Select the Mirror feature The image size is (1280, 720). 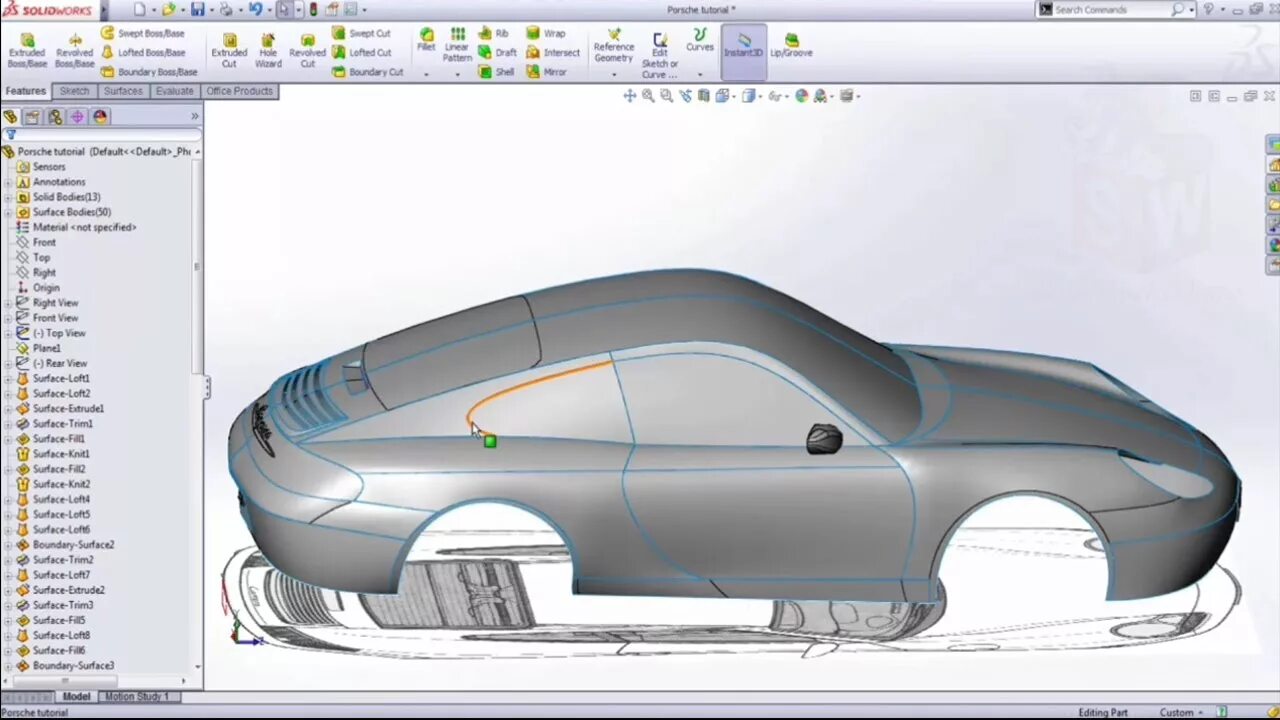(546, 72)
